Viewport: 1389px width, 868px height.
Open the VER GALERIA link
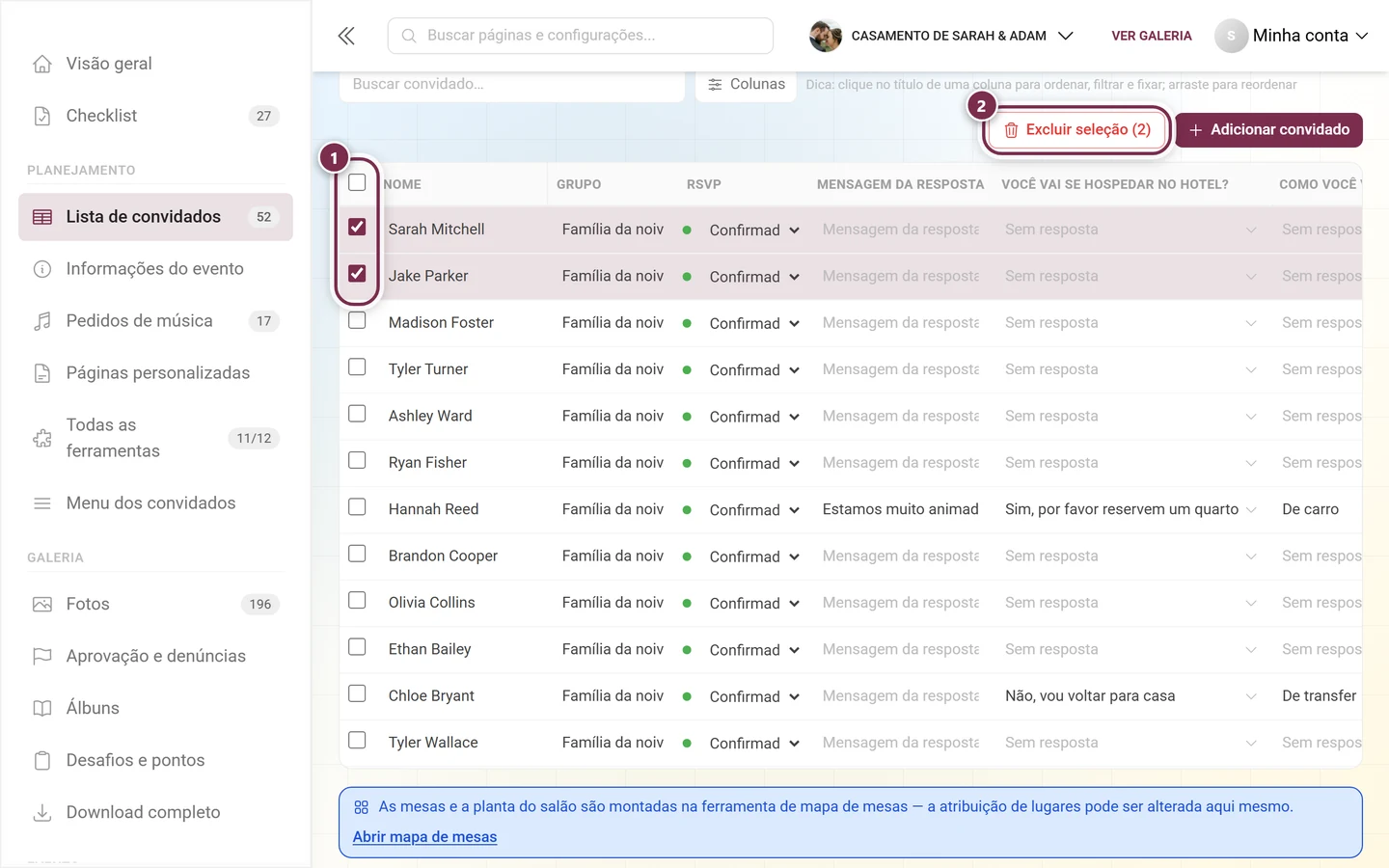tap(1152, 36)
